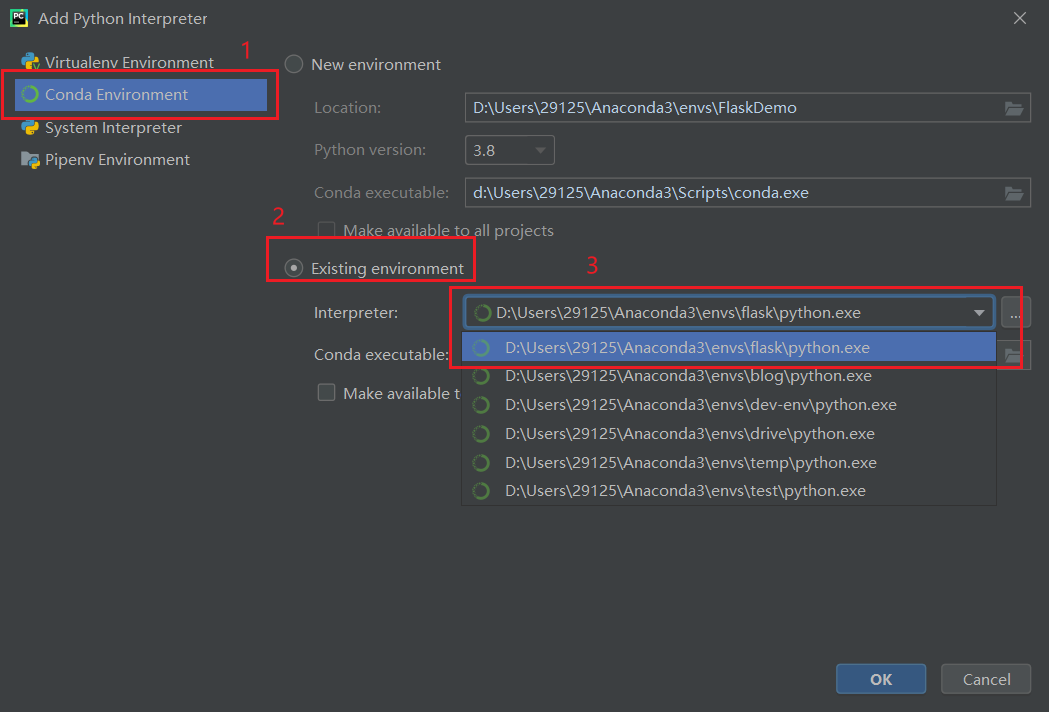Click conda icon in the Interpreter field

pos(482,313)
